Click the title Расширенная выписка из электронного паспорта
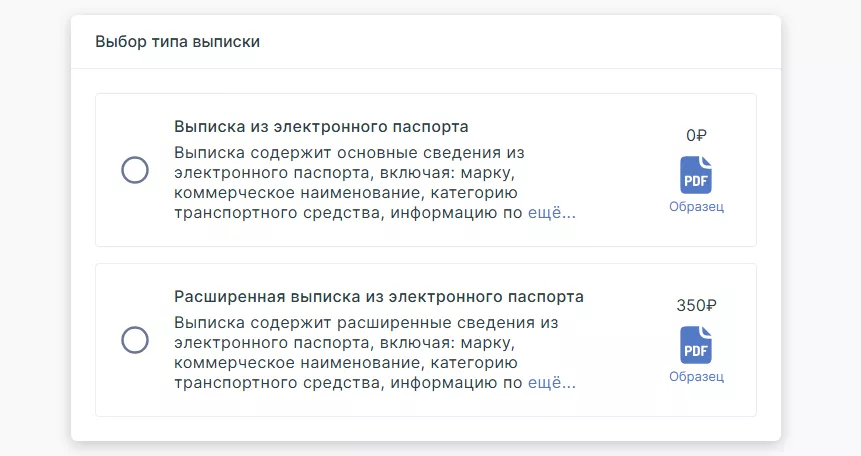 [379, 297]
